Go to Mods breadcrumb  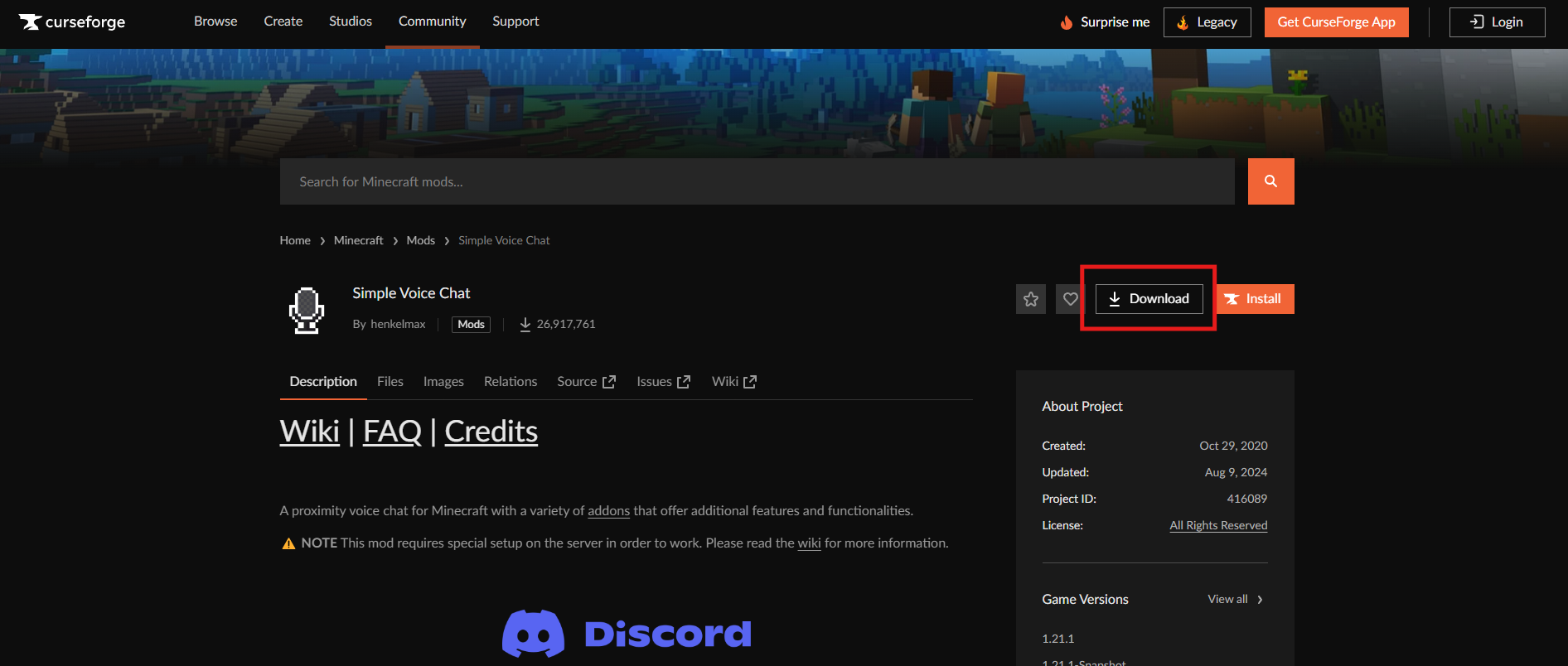point(421,240)
